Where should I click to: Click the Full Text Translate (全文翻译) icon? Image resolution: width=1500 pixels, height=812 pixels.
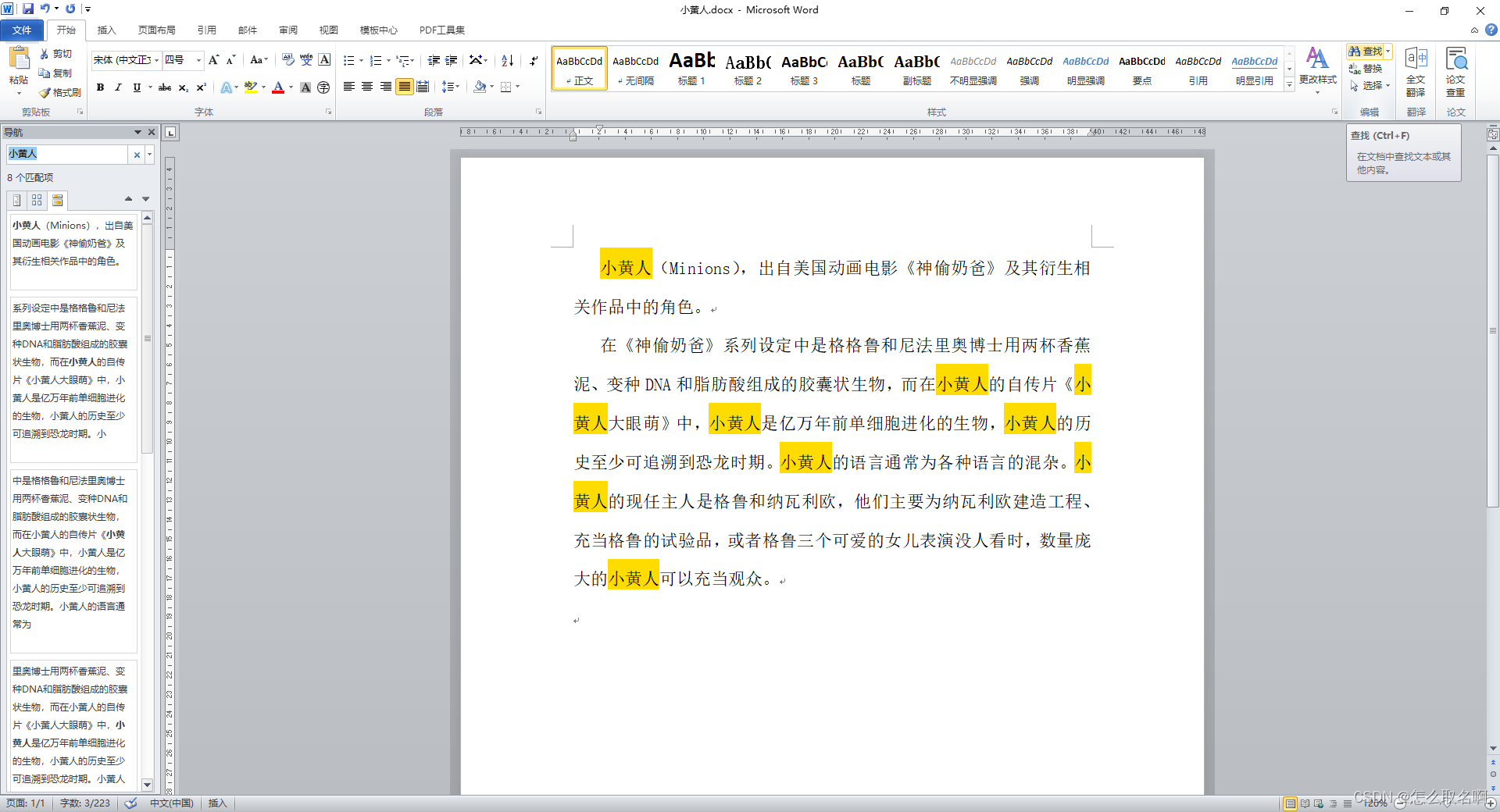pos(1416,72)
